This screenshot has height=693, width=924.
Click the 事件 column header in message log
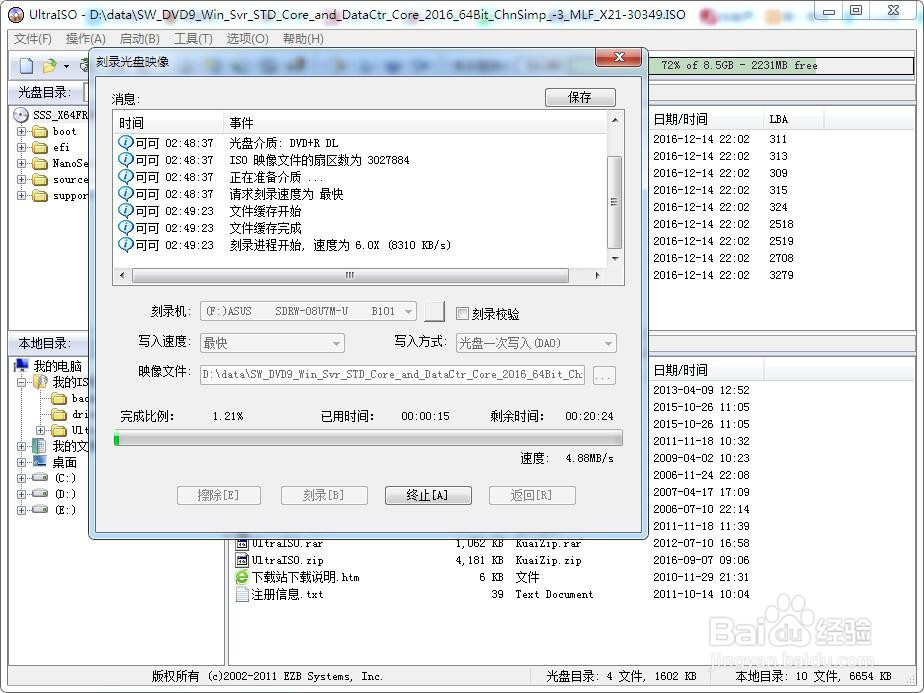click(415, 123)
